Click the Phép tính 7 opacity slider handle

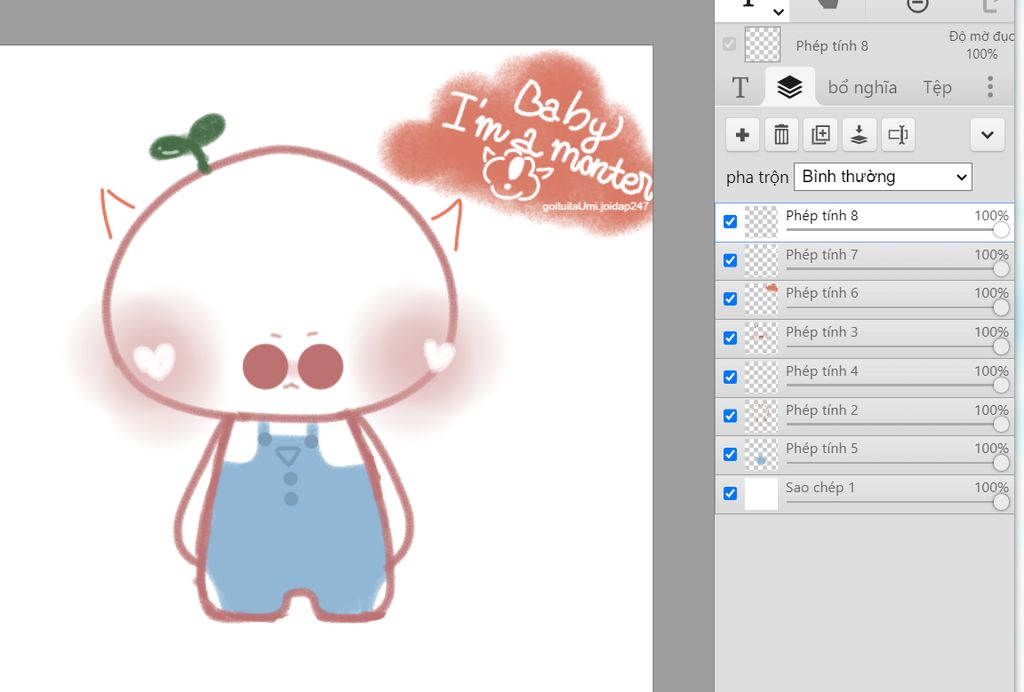(1000, 269)
